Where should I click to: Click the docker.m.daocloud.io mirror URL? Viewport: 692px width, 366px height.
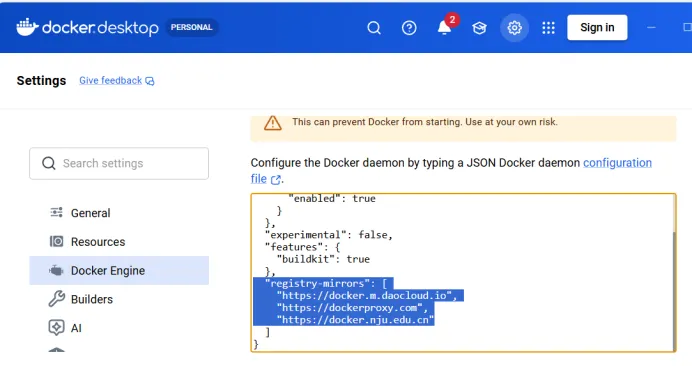367,295
